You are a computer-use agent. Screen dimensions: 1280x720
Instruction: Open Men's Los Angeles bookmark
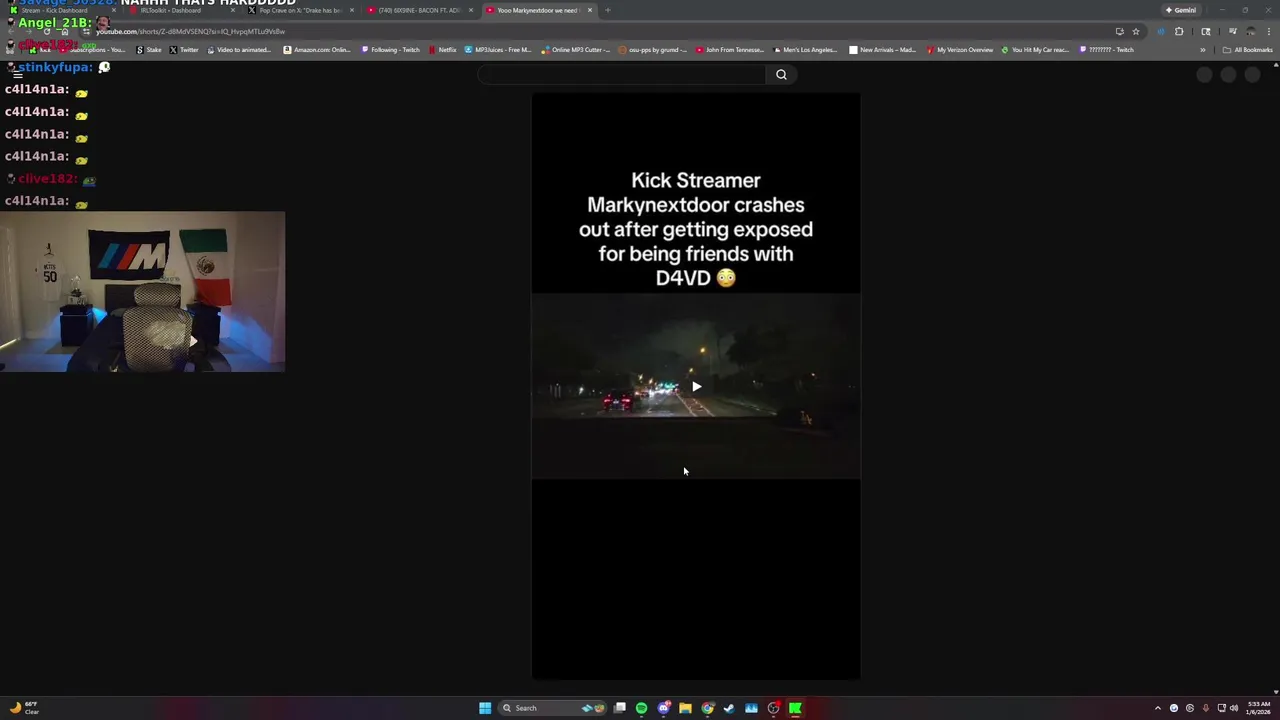(805, 49)
